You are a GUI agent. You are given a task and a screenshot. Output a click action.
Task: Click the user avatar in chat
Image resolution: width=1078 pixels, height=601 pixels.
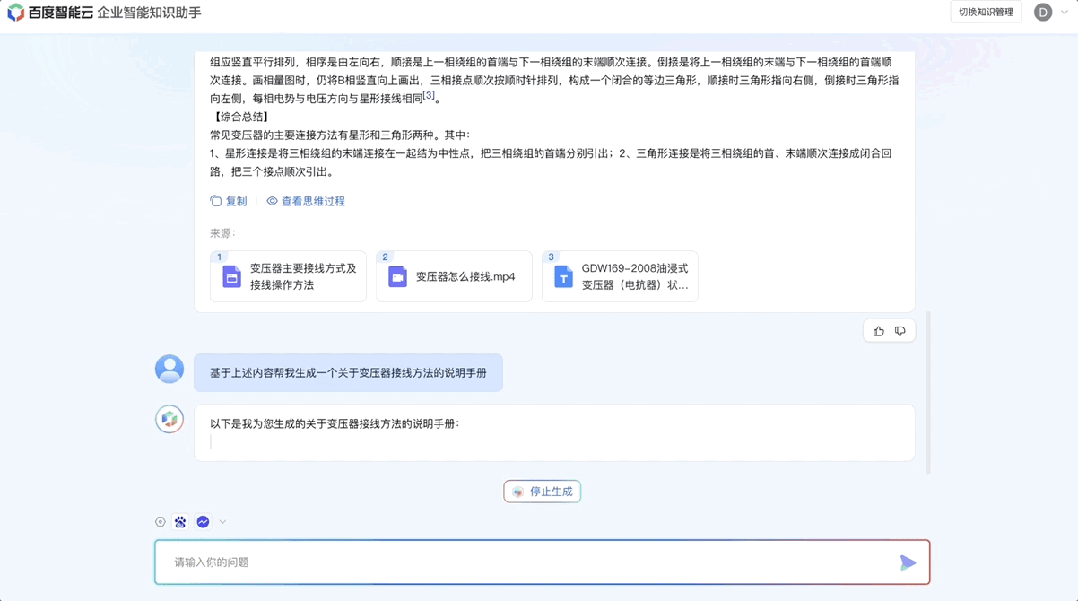(169, 369)
